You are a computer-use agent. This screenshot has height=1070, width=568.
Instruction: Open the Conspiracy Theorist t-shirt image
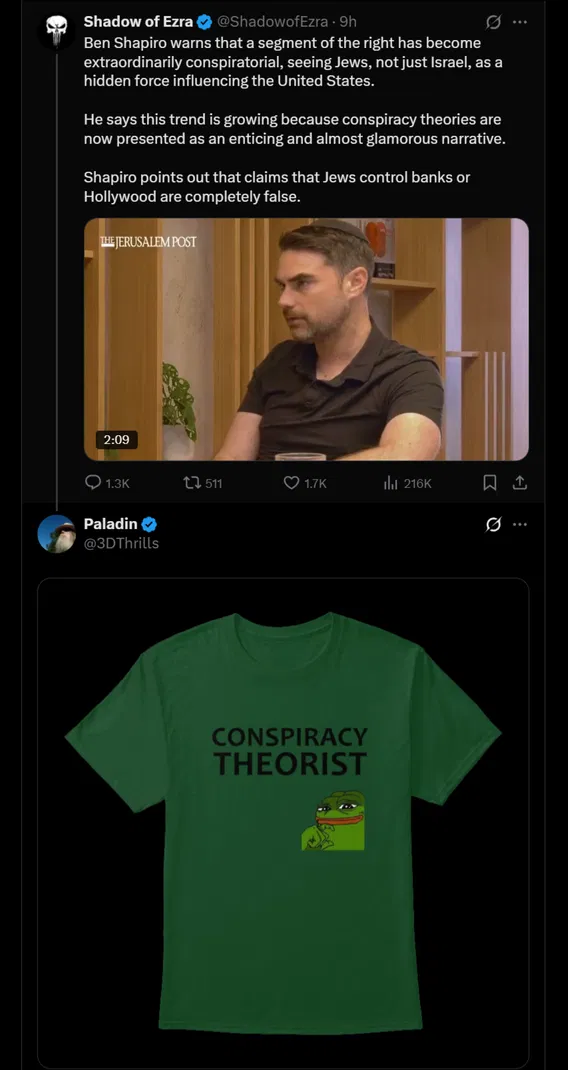283,823
